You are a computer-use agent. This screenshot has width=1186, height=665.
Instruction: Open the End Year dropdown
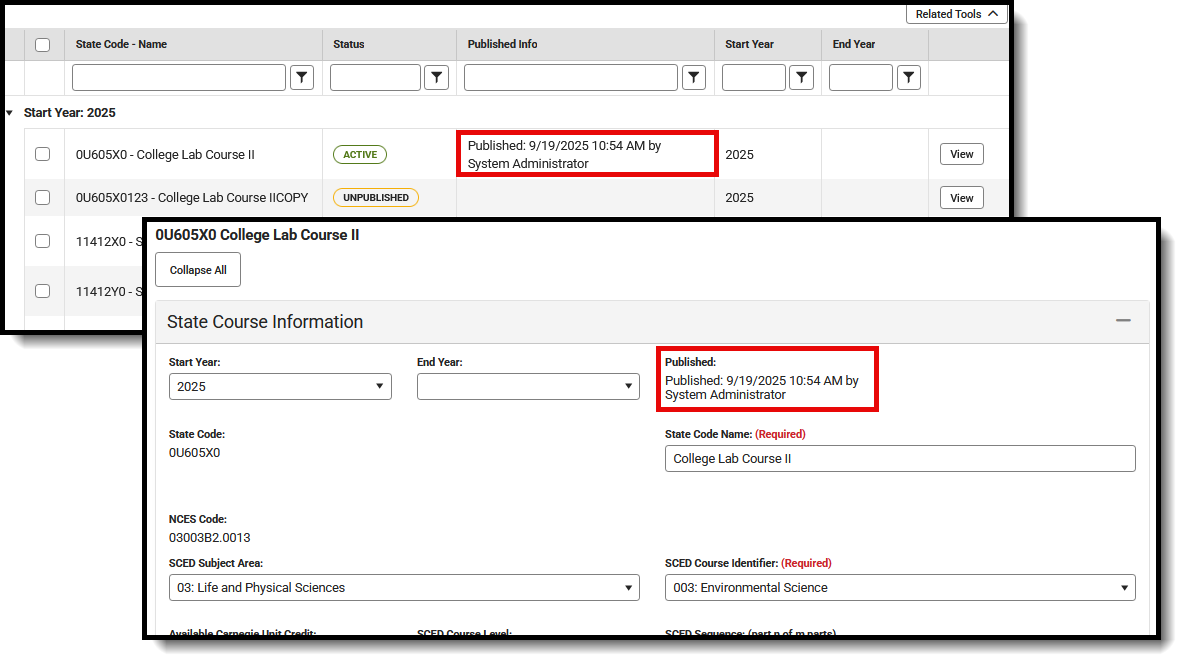click(x=528, y=386)
